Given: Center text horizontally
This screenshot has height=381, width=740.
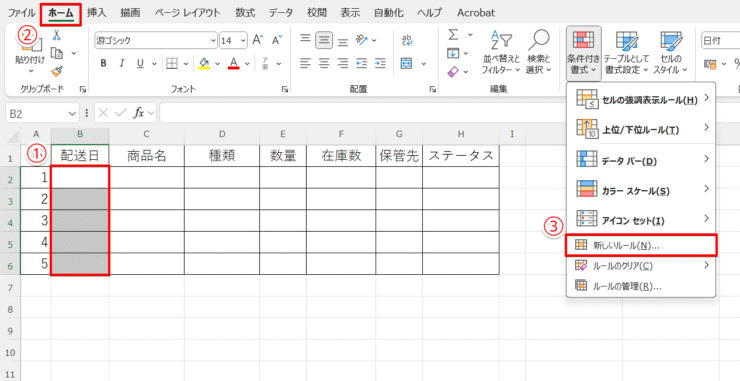Looking at the screenshot, I should (324, 63).
